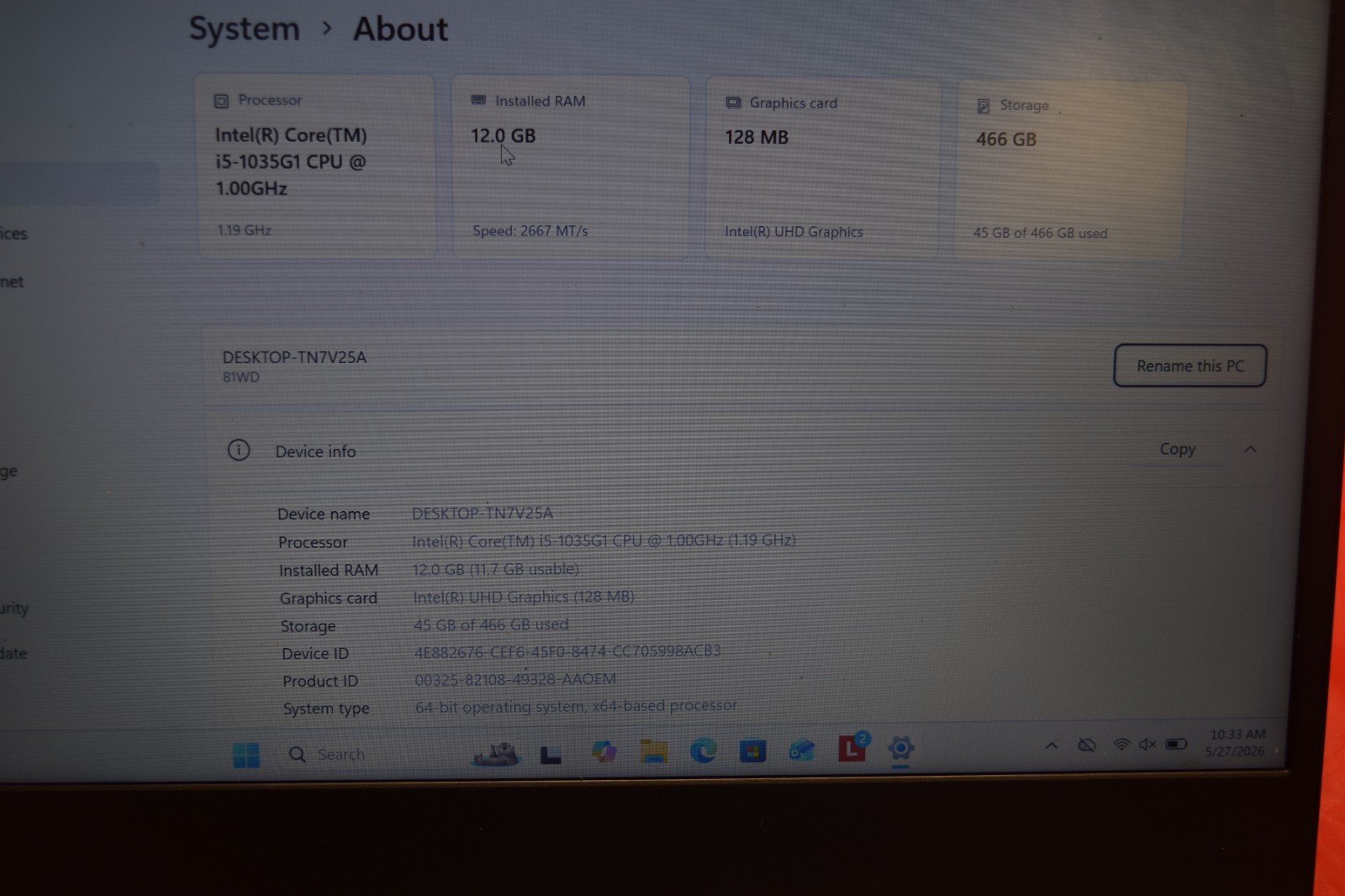Screen dimensions: 1345x896
Task: Open Task View from the taskbar
Action: (551, 755)
